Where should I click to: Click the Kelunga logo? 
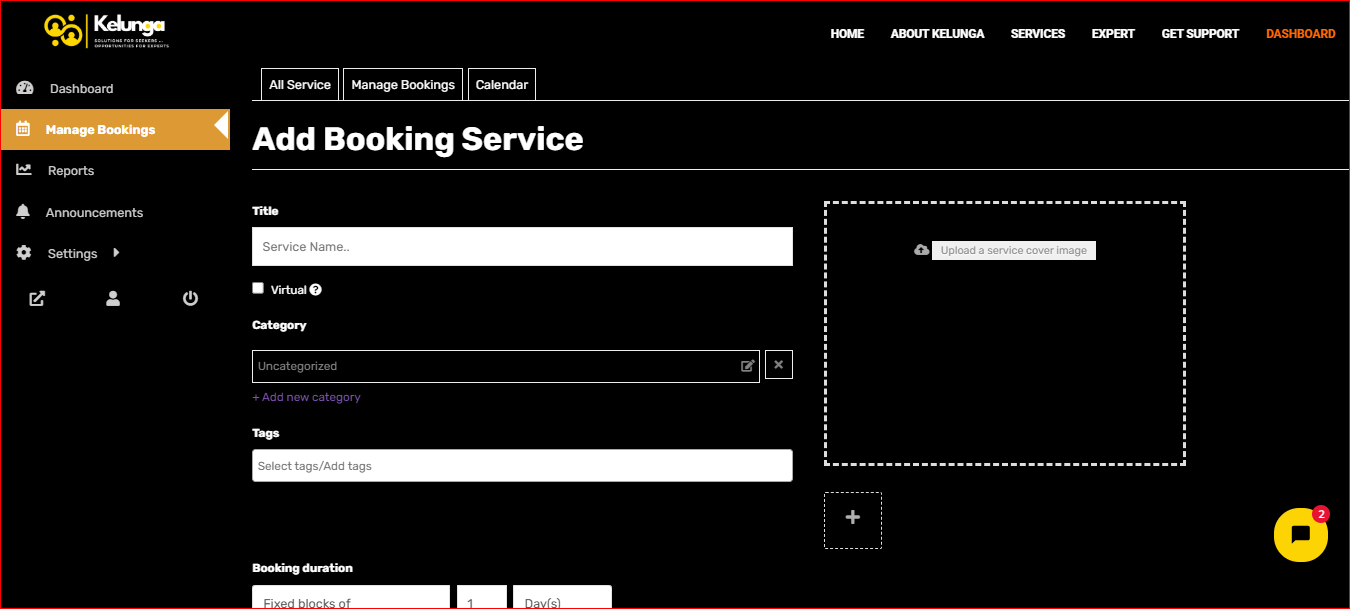(105, 30)
